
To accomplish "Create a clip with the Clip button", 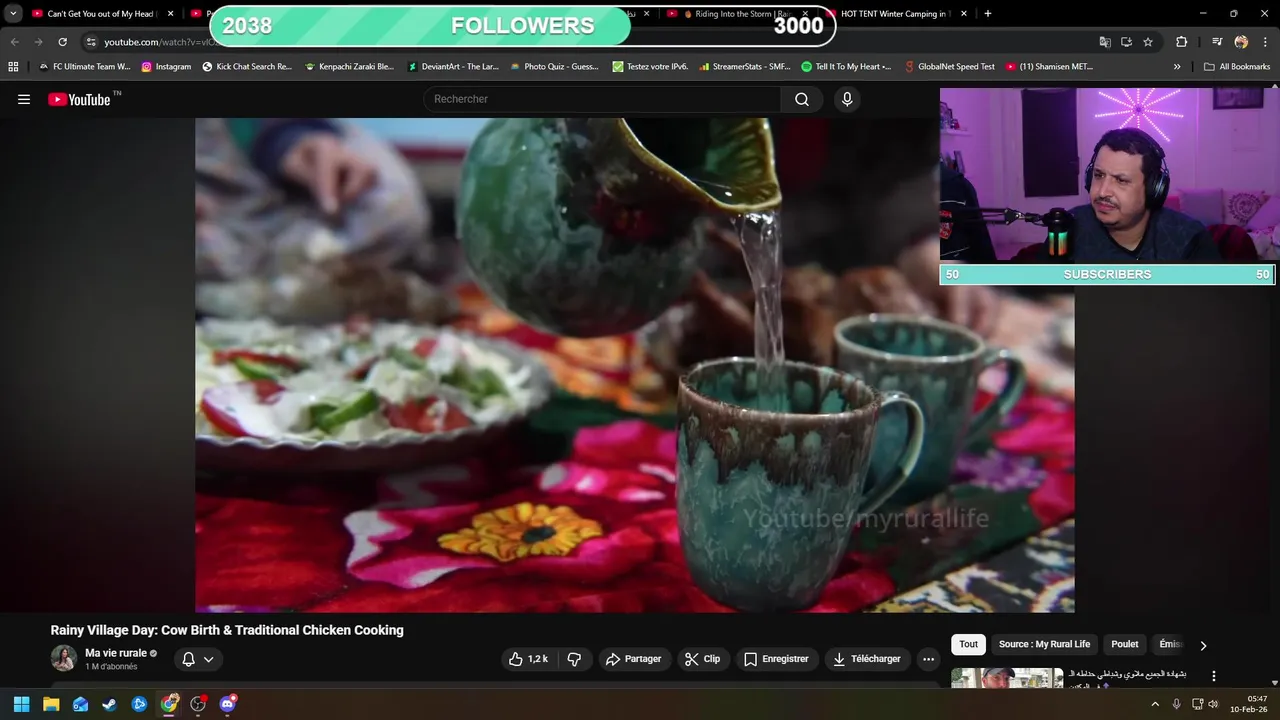I will pyautogui.click(x=702, y=659).
